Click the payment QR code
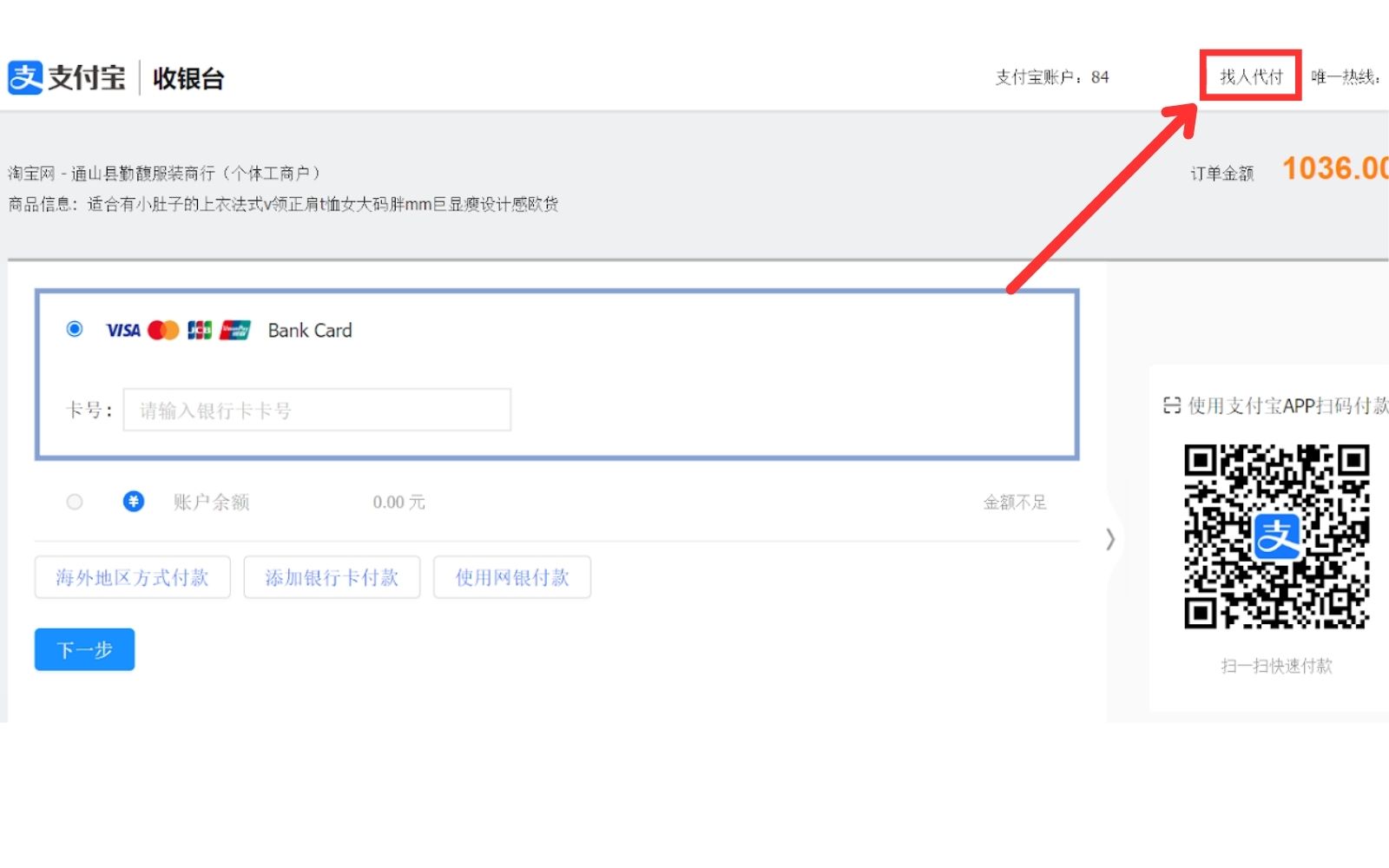This screenshot has height=868, width=1389. (1276, 536)
